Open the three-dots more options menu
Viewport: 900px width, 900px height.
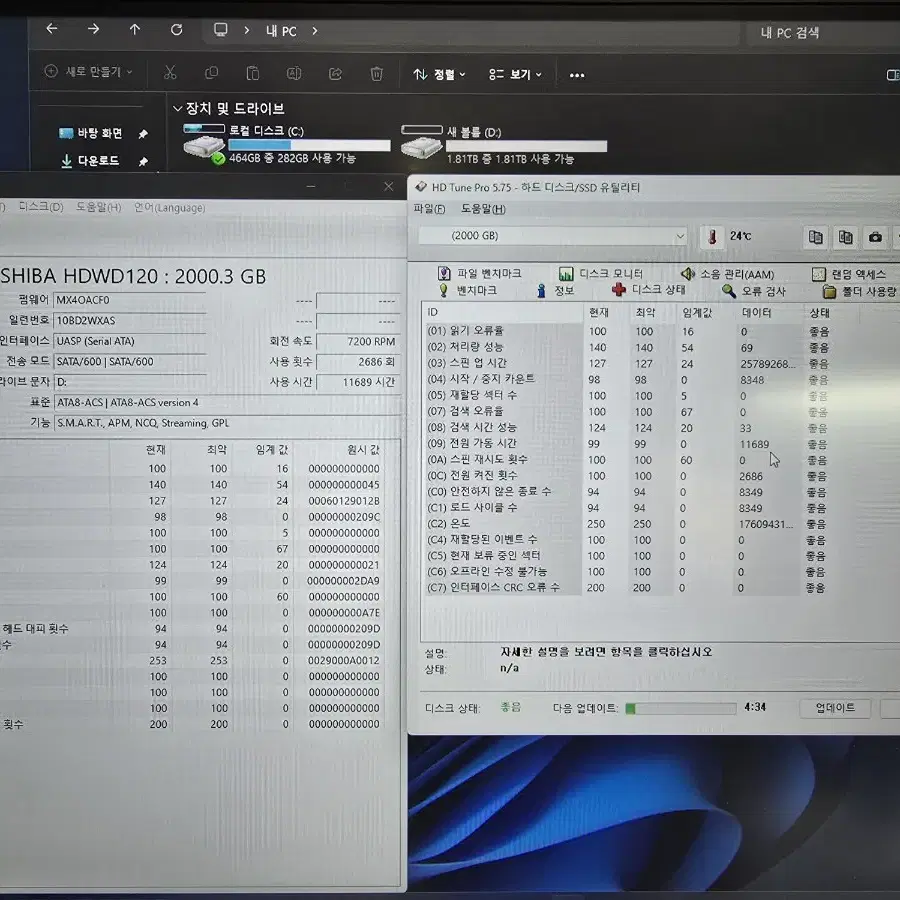577,75
